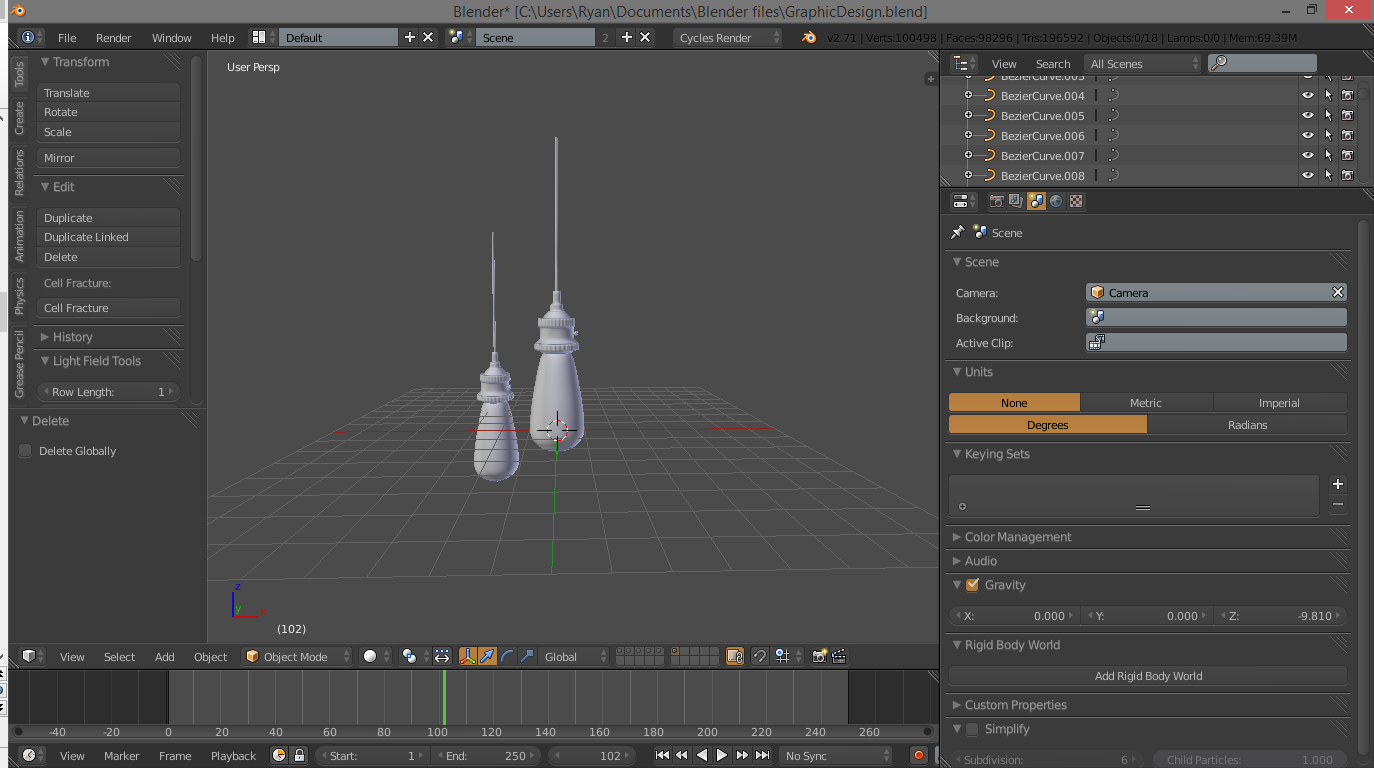1374x768 pixels.
Task: Click the Blender logo icon in top bar
Action: tap(809, 37)
